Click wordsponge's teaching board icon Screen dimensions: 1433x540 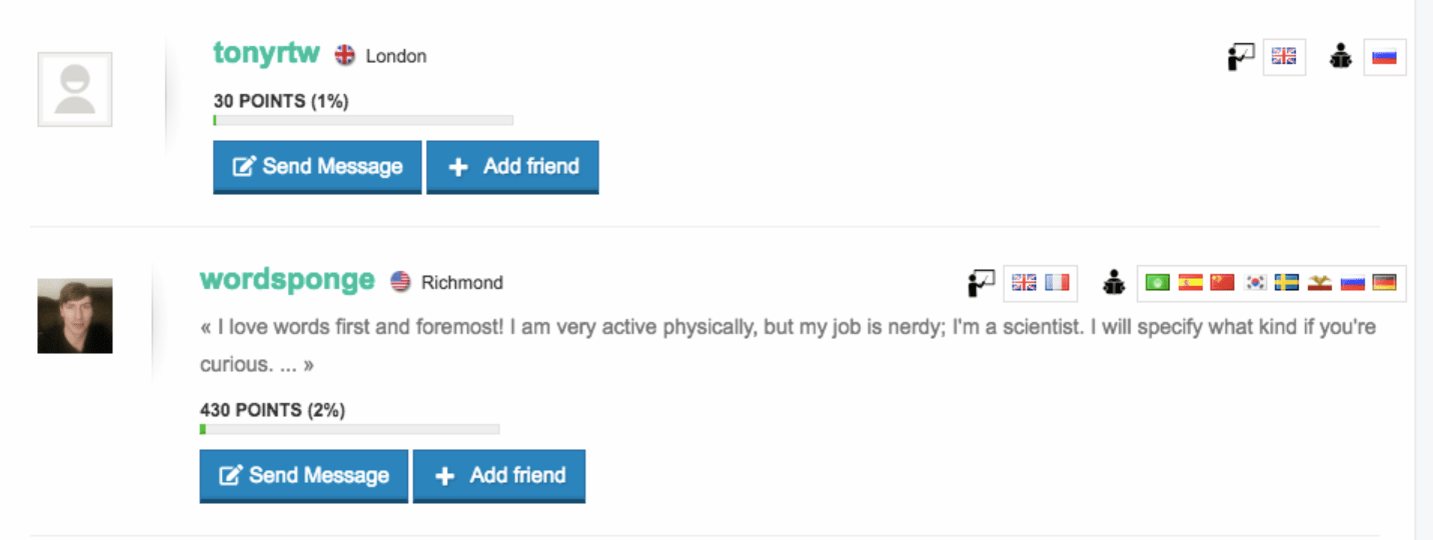(981, 283)
